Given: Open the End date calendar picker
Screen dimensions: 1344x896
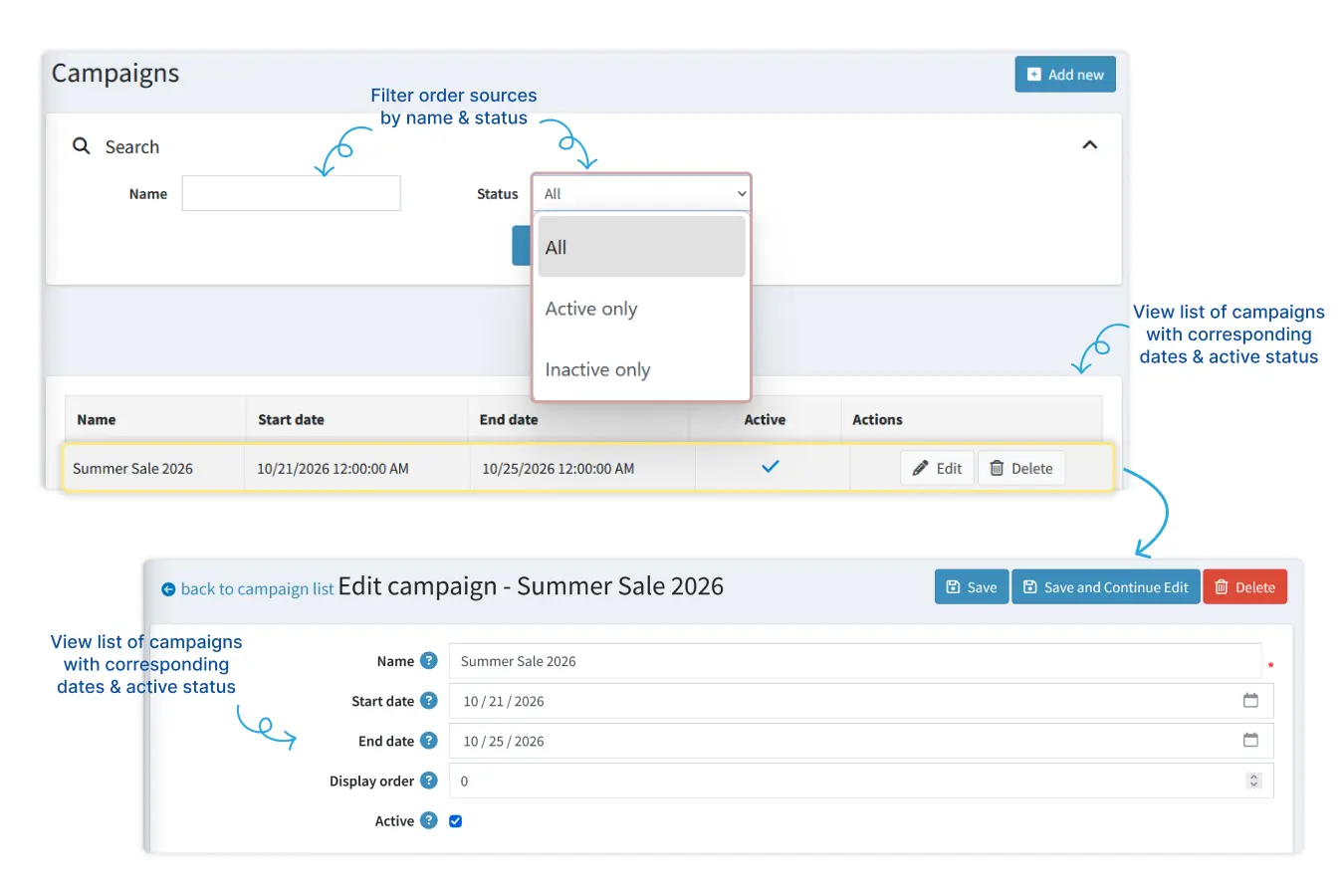Looking at the screenshot, I should point(1250,741).
